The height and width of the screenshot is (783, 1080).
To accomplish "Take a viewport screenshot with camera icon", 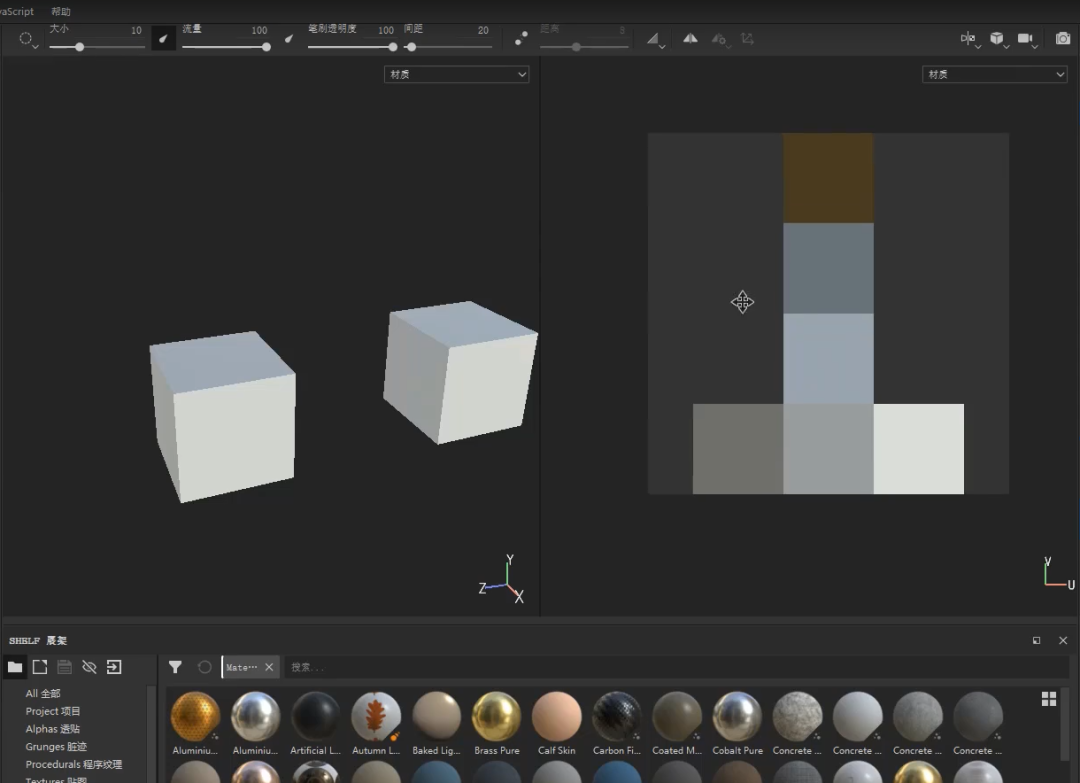I will [1062, 39].
